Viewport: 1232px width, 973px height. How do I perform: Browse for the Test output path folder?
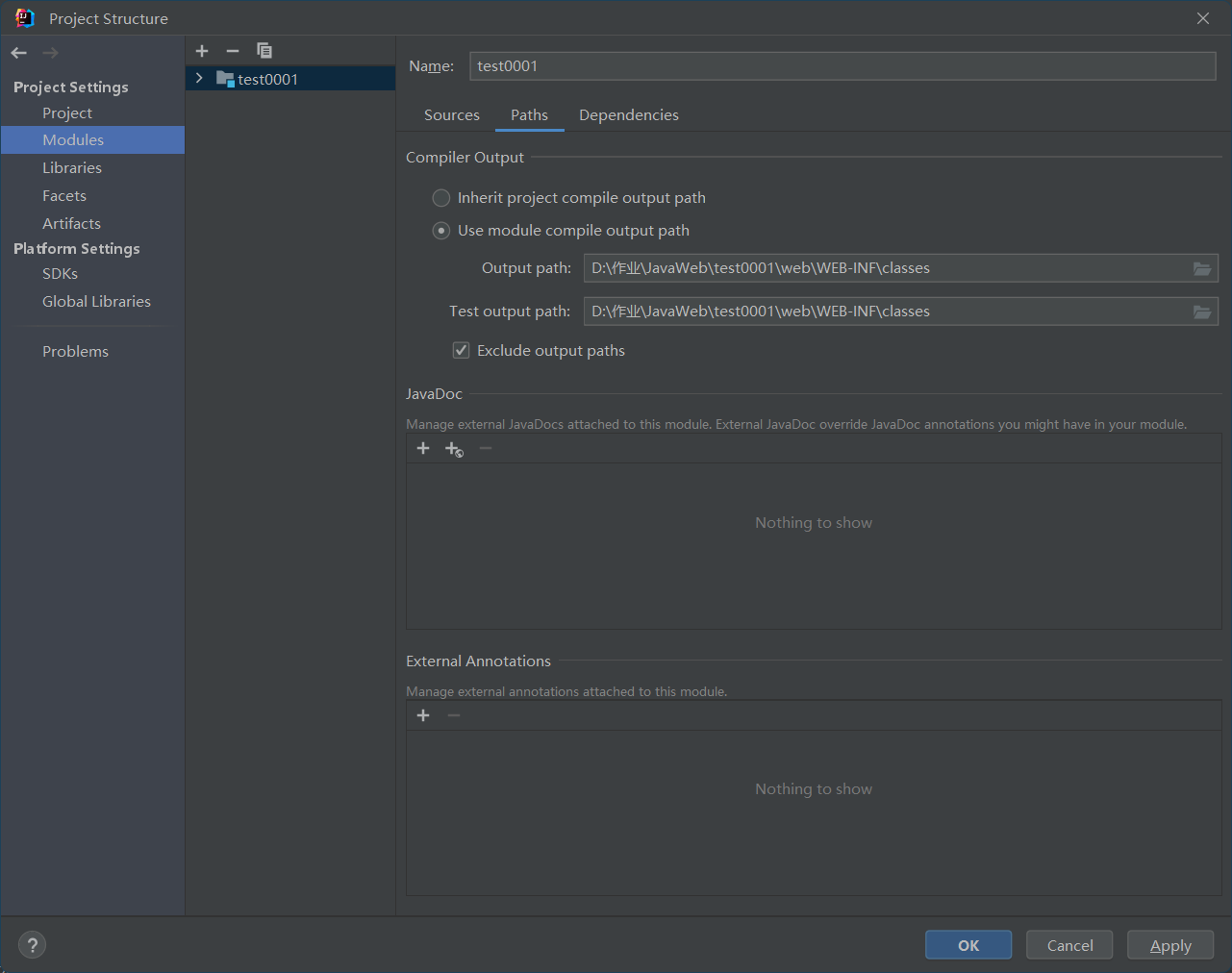tap(1202, 312)
